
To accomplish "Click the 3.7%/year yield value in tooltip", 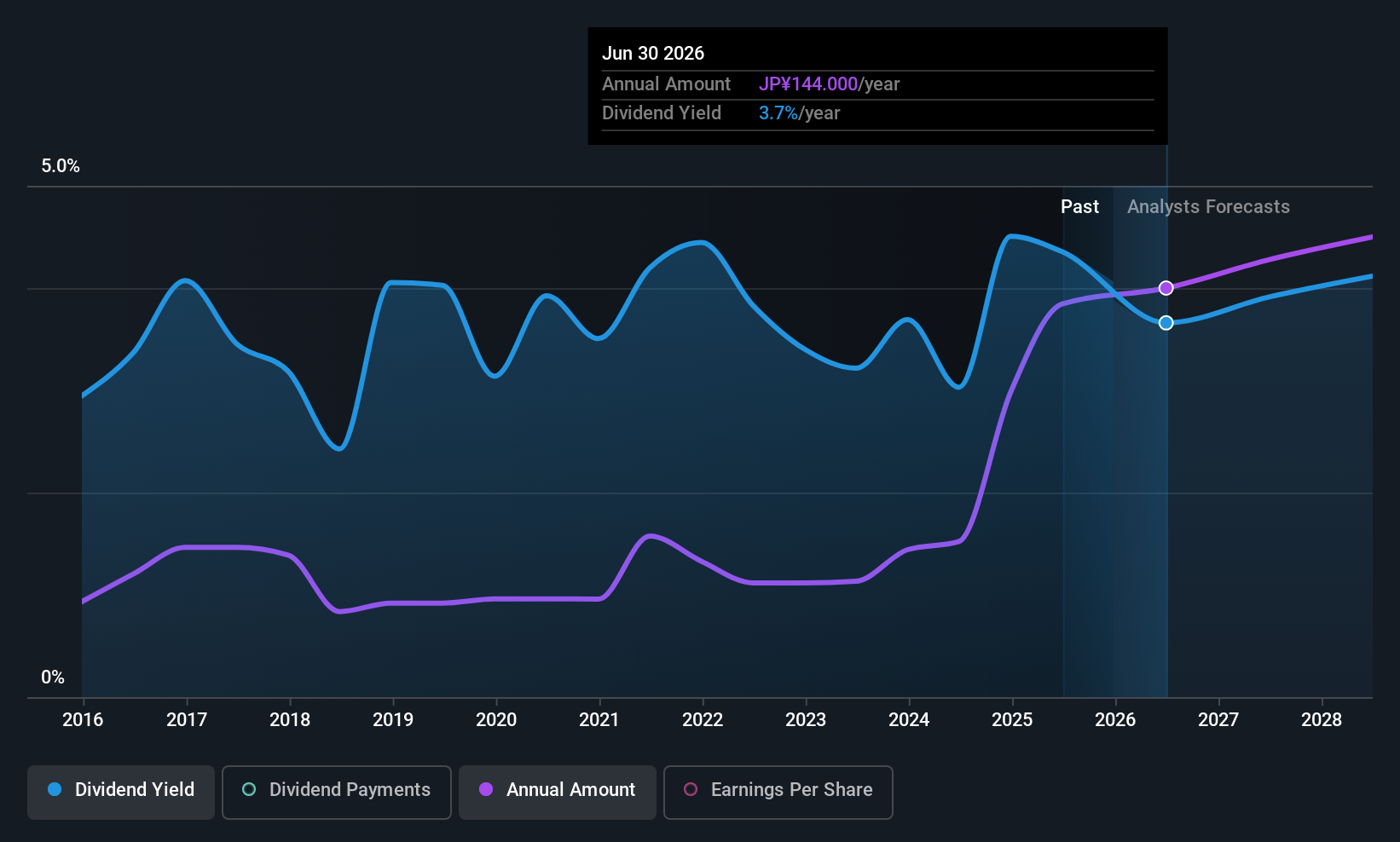I will tap(800, 113).
